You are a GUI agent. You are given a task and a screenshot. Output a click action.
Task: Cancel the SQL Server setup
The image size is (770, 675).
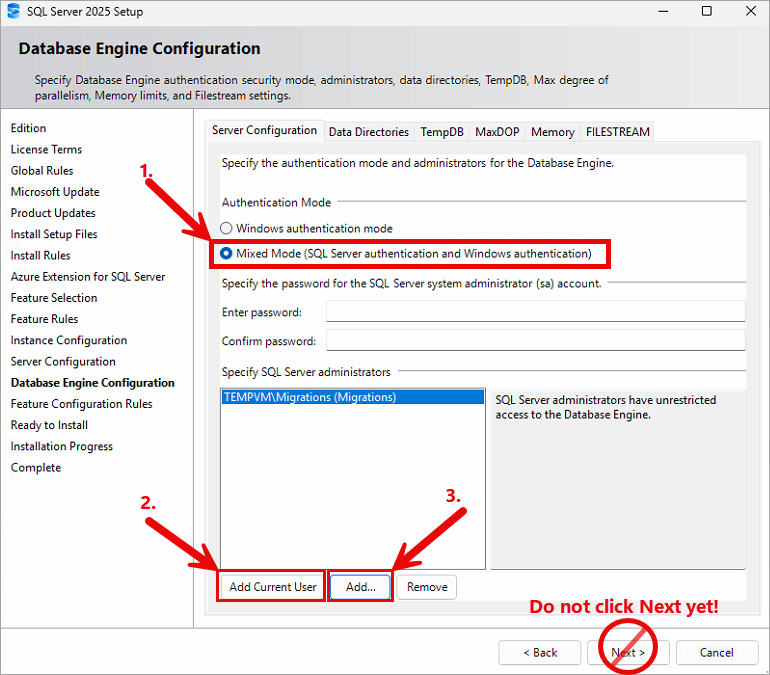(716, 653)
